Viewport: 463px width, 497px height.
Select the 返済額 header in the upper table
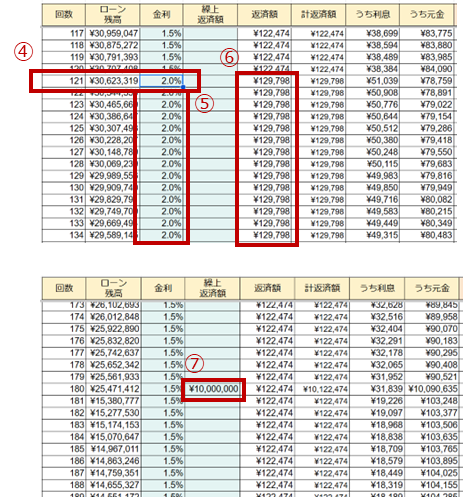(x=264, y=15)
